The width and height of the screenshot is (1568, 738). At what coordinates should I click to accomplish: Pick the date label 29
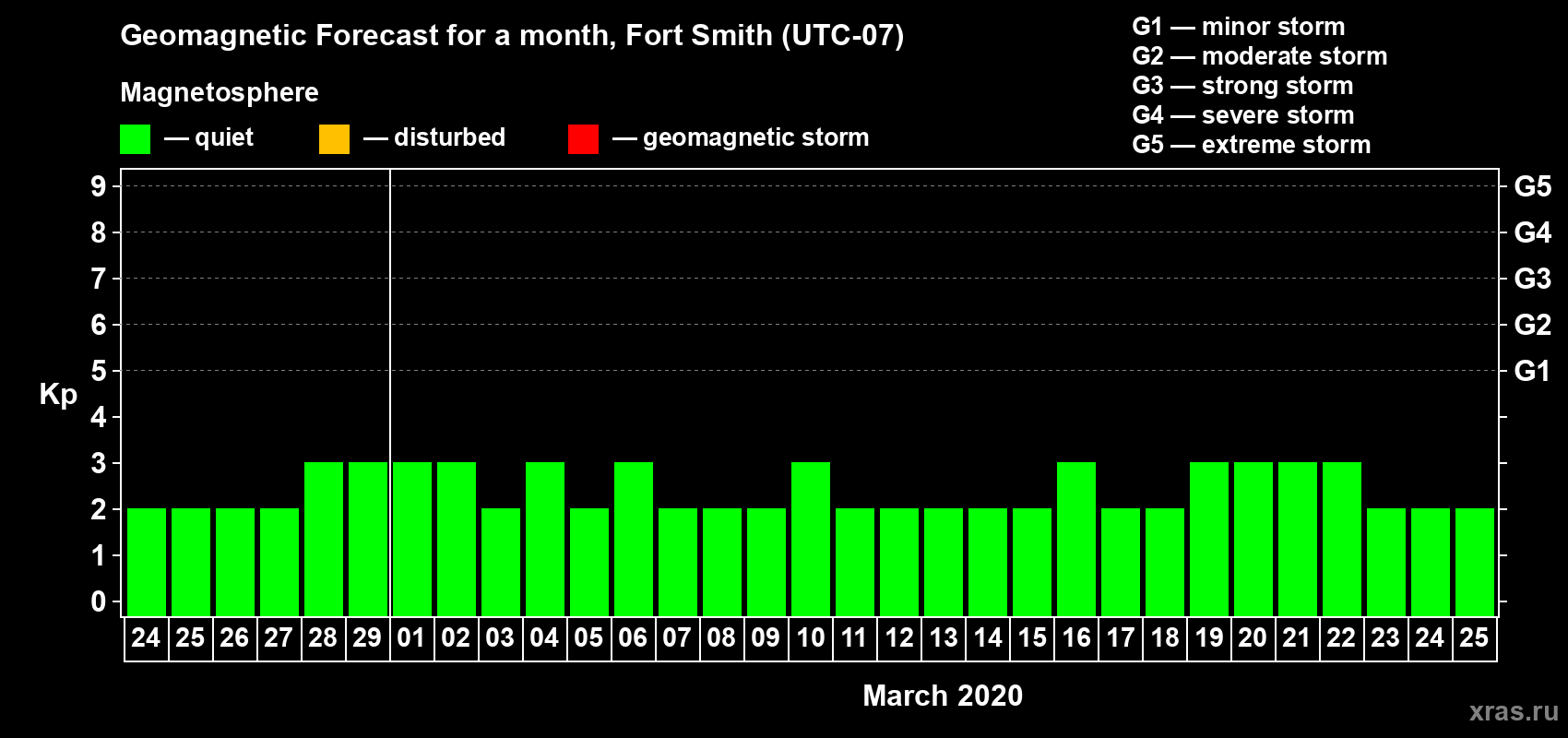click(367, 638)
